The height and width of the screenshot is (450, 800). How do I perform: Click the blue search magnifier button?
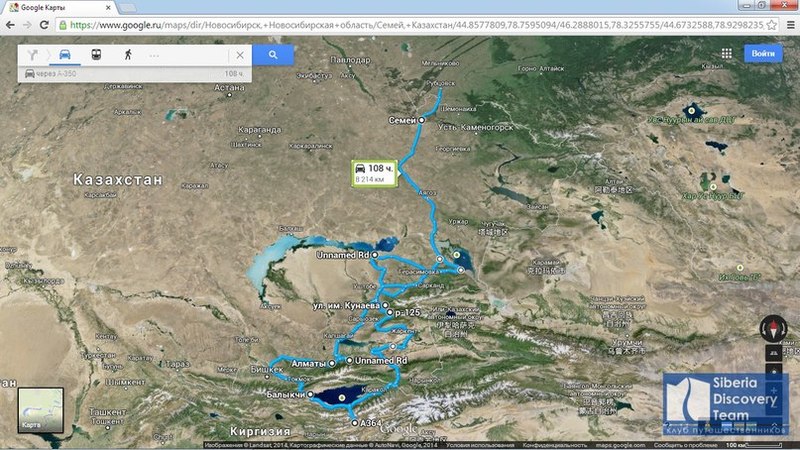(x=273, y=55)
